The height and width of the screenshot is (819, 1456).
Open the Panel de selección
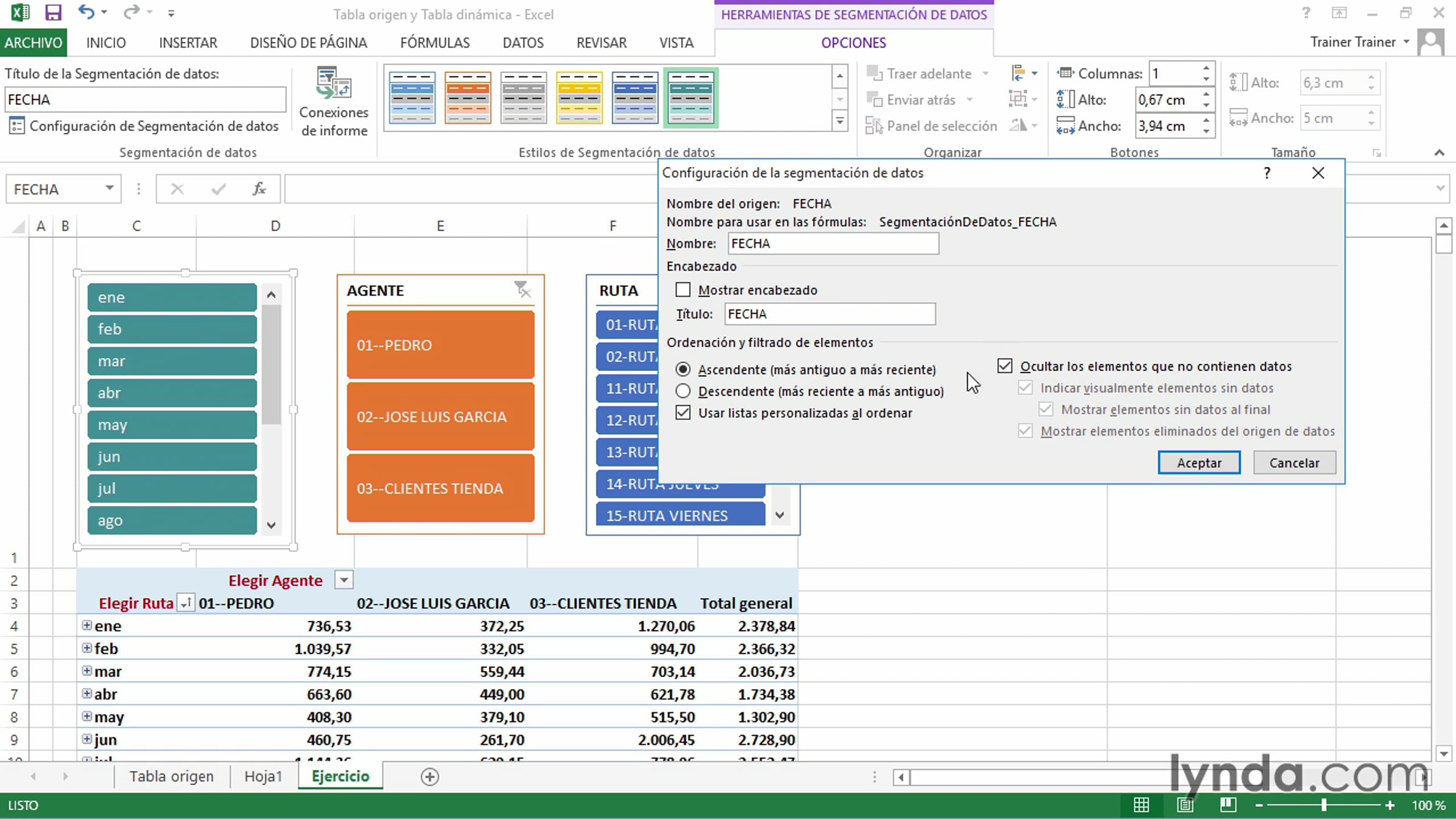click(x=931, y=126)
